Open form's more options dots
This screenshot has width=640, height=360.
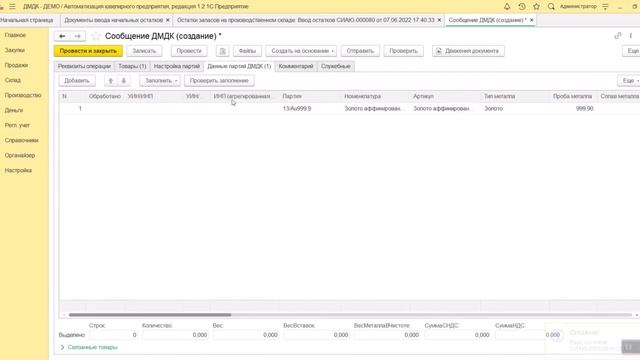pos(631,36)
